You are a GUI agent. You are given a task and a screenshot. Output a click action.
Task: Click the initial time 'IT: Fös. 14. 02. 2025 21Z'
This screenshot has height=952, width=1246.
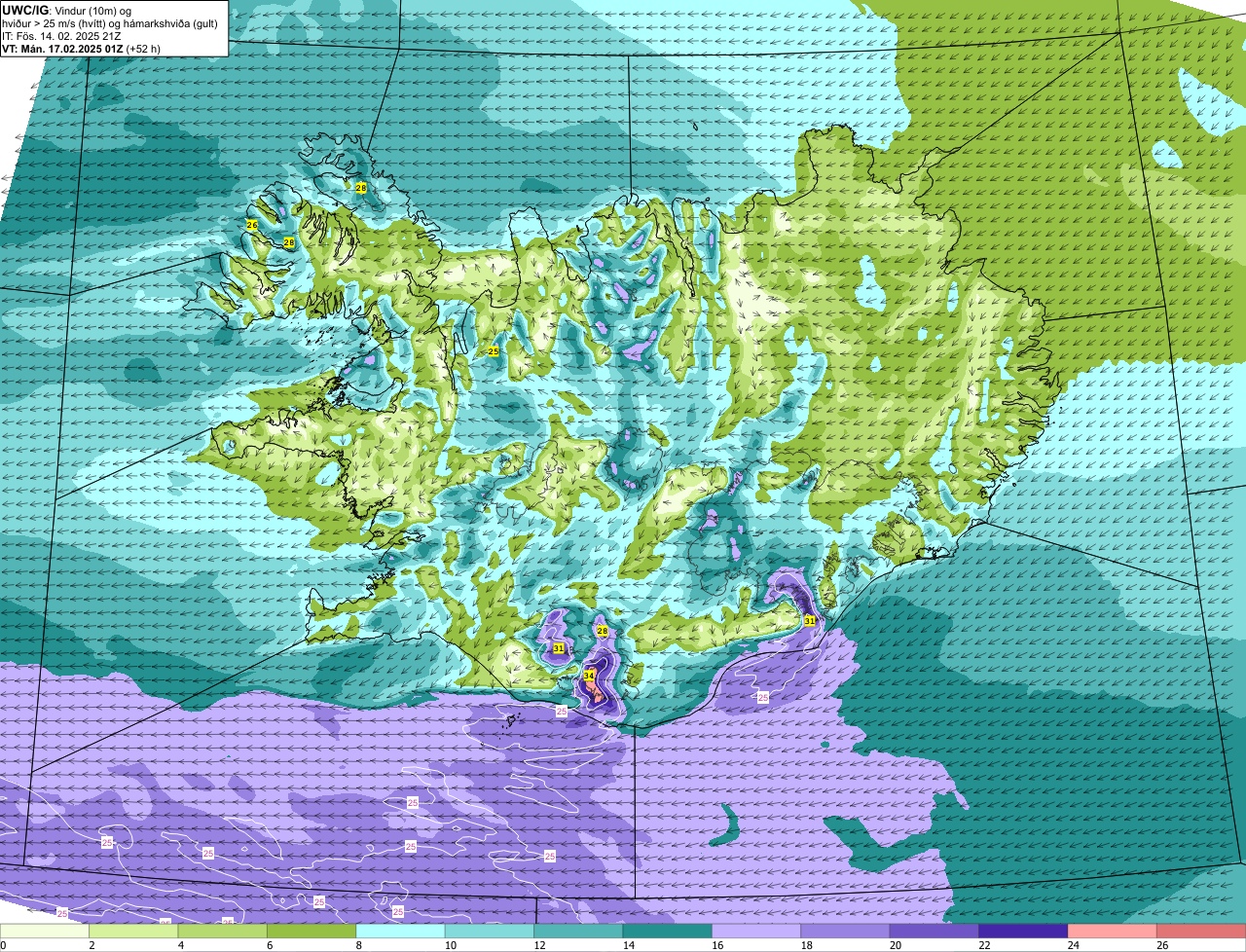[x=61, y=36]
